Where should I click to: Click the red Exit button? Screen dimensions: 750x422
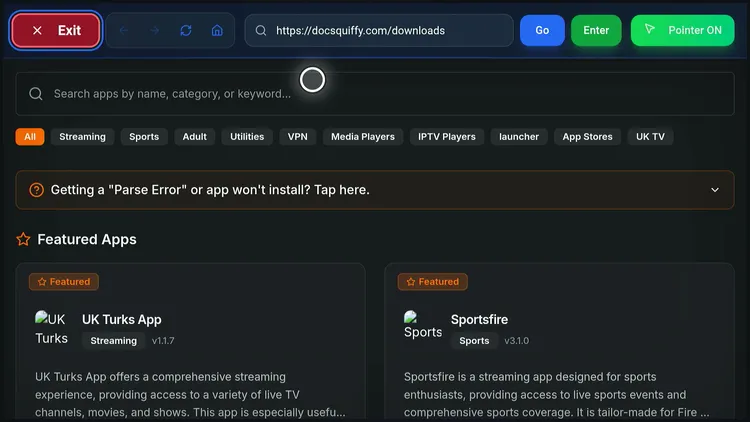pos(55,31)
